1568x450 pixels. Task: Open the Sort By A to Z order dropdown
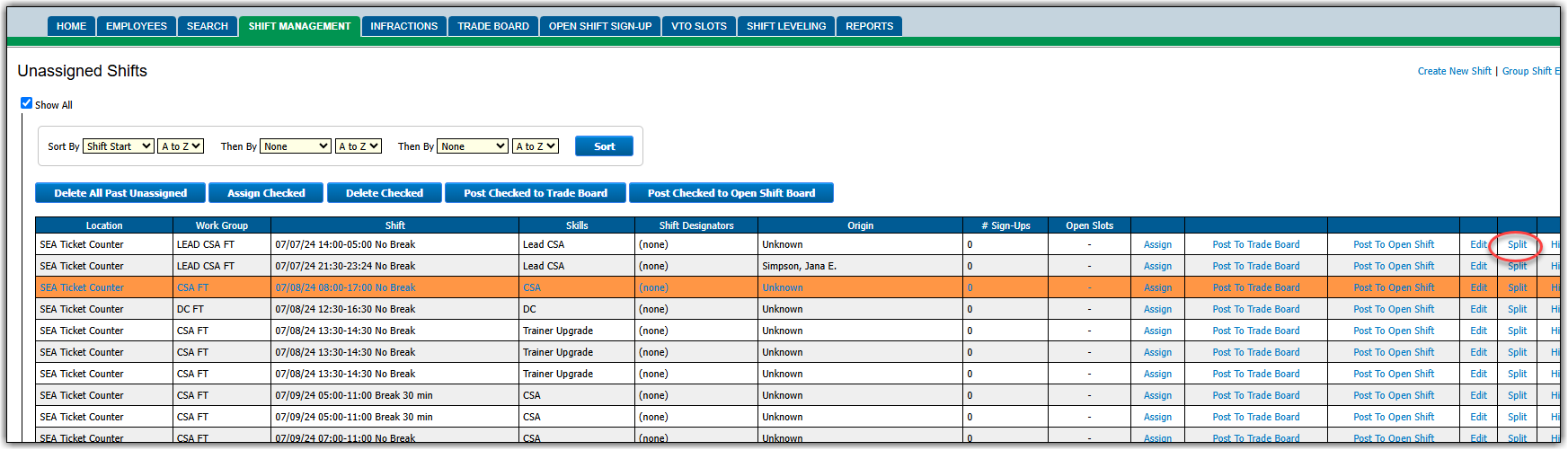181,146
